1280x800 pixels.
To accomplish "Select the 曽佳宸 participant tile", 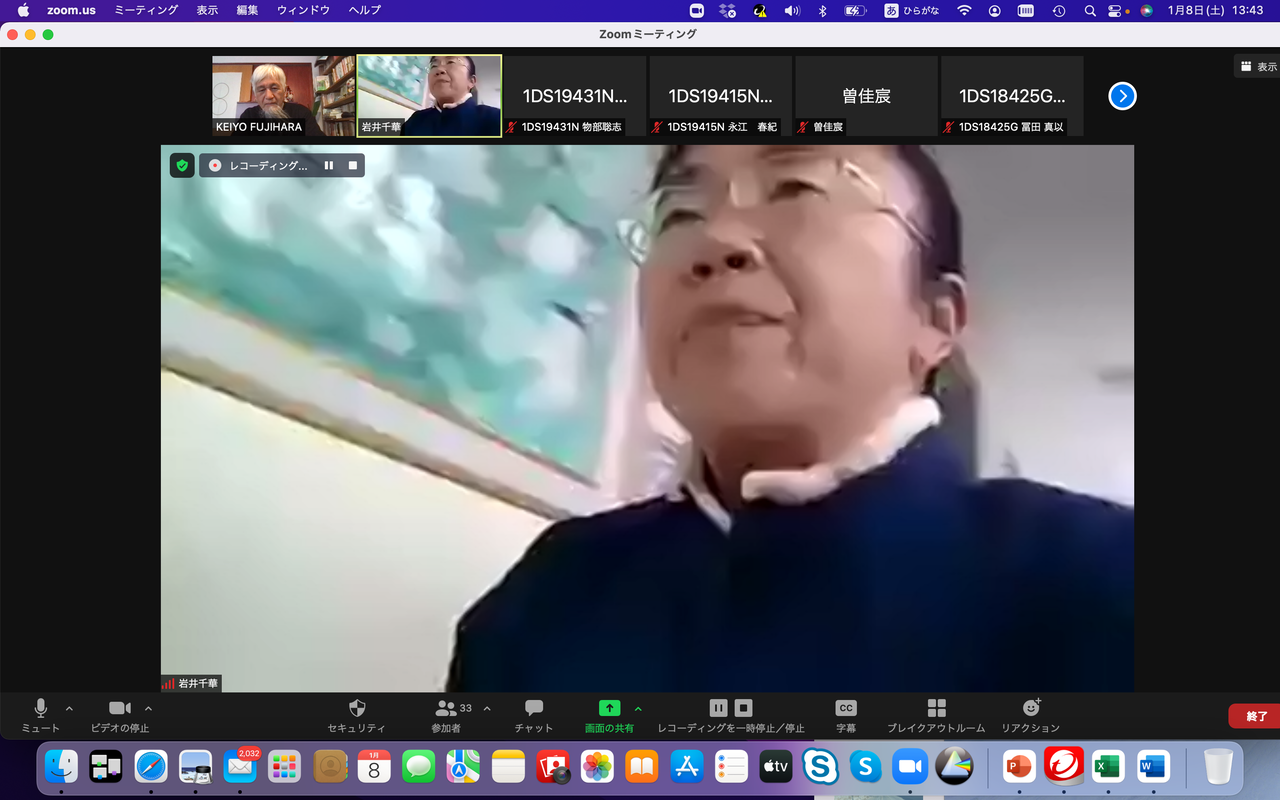I will point(866,96).
